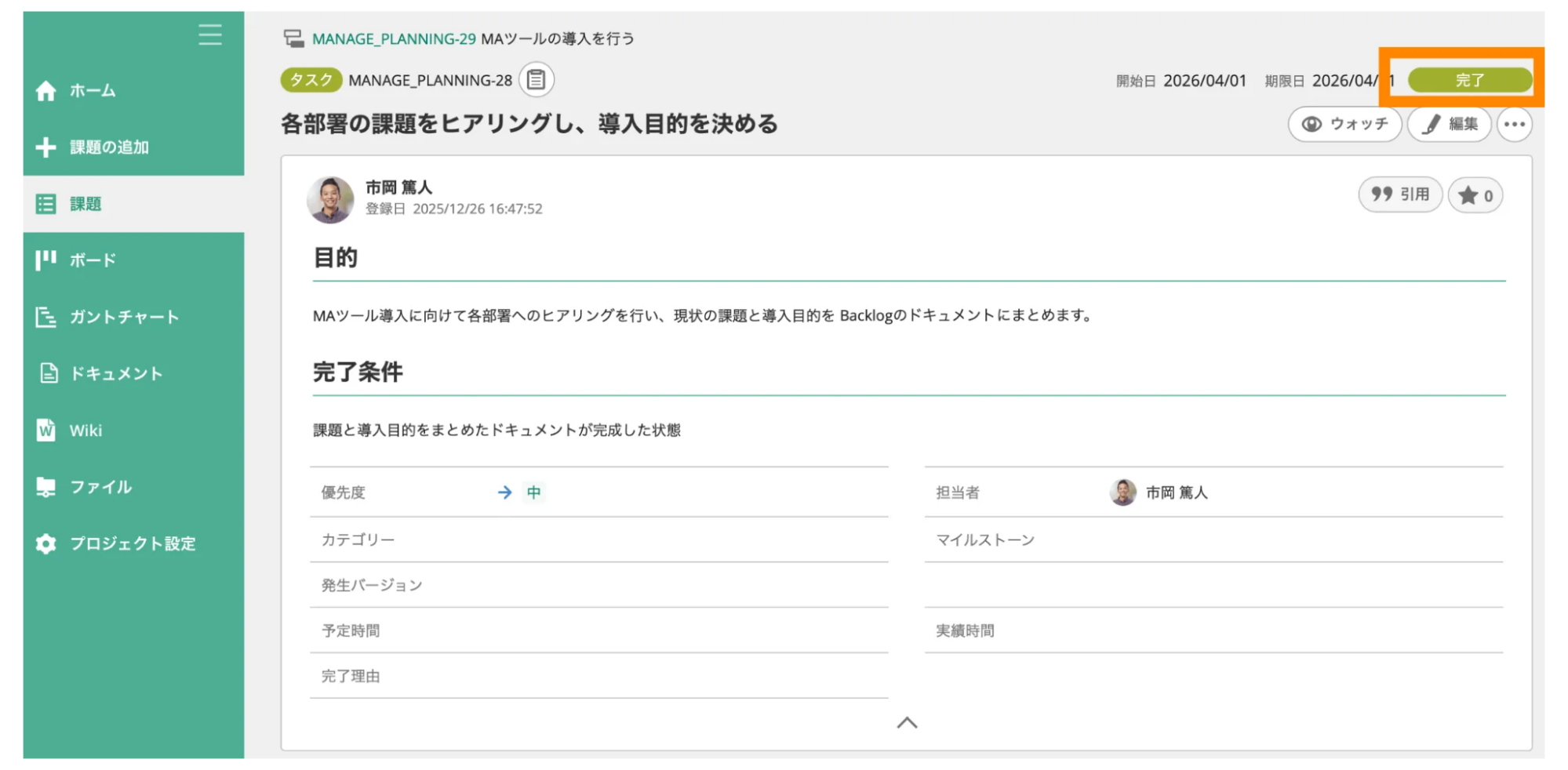Click author name 市岡 篤人 in the header
The height and width of the screenshot is (770, 1568).
tap(398, 187)
